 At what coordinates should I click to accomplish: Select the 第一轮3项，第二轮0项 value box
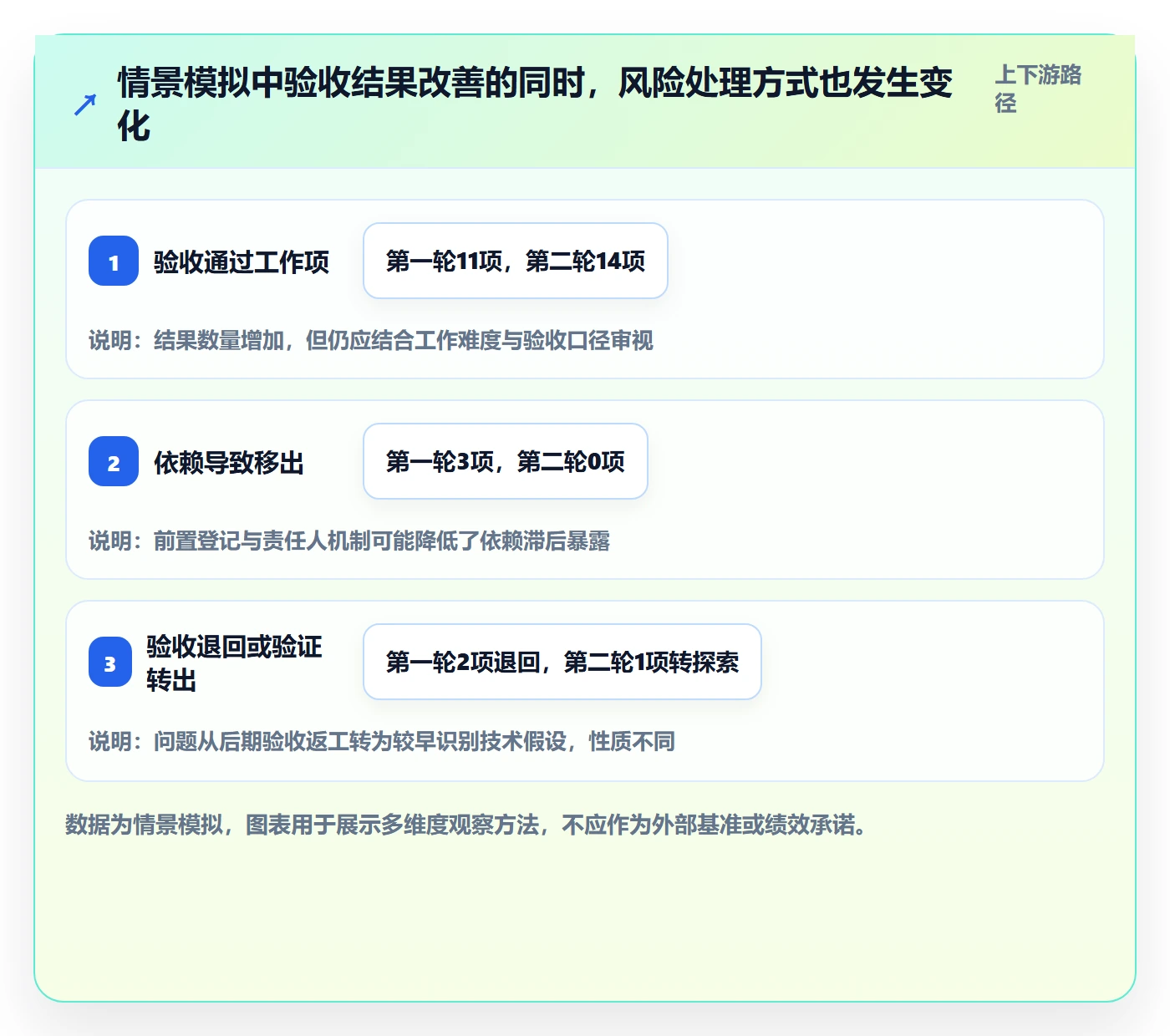pyautogui.click(x=506, y=461)
